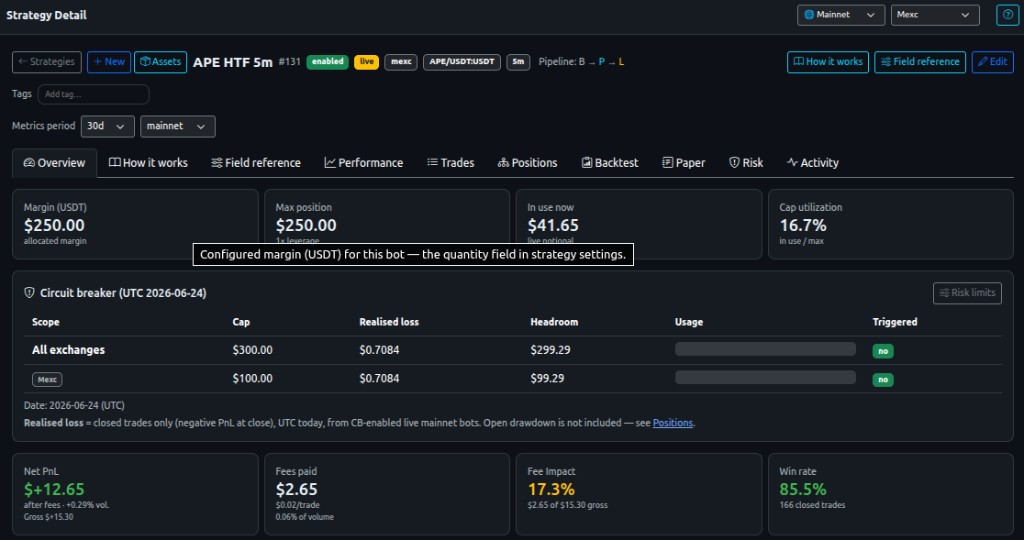This screenshot has width=1024, height=540.
Task: Click the Net PnL $+12.65 value
Action: point(54,489)
